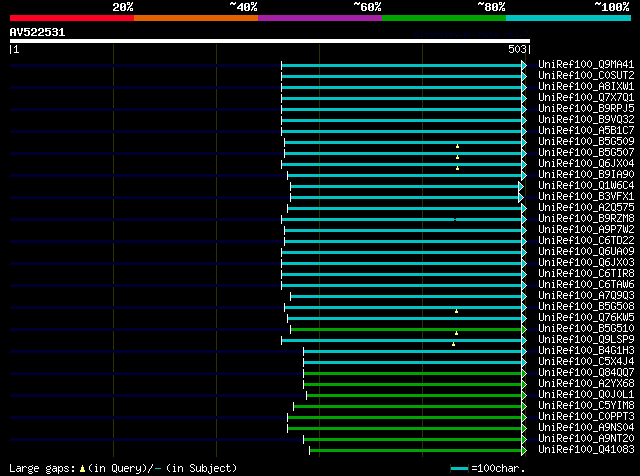Click the red 20% identity legend segment
The width and height of the screenshot is (640, 476).
point(72,18)
